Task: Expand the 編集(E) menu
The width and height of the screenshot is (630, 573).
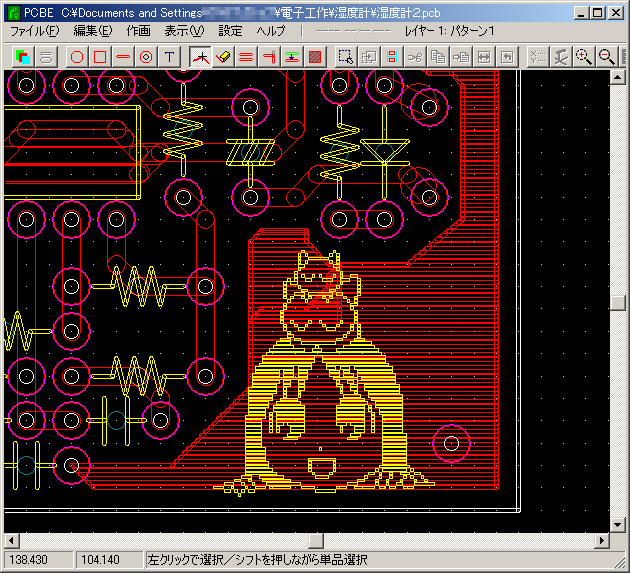Action: tap(93, 31)
